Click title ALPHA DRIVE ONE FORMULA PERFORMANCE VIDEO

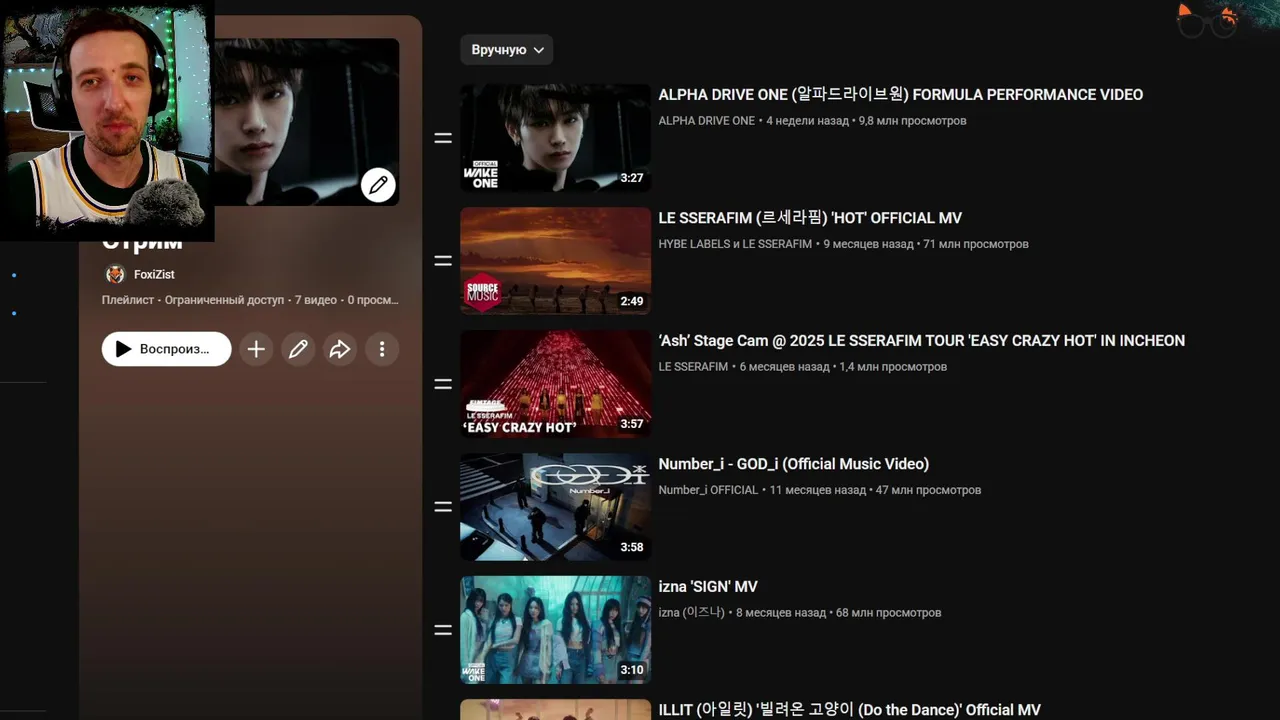(x=900, y=95)
